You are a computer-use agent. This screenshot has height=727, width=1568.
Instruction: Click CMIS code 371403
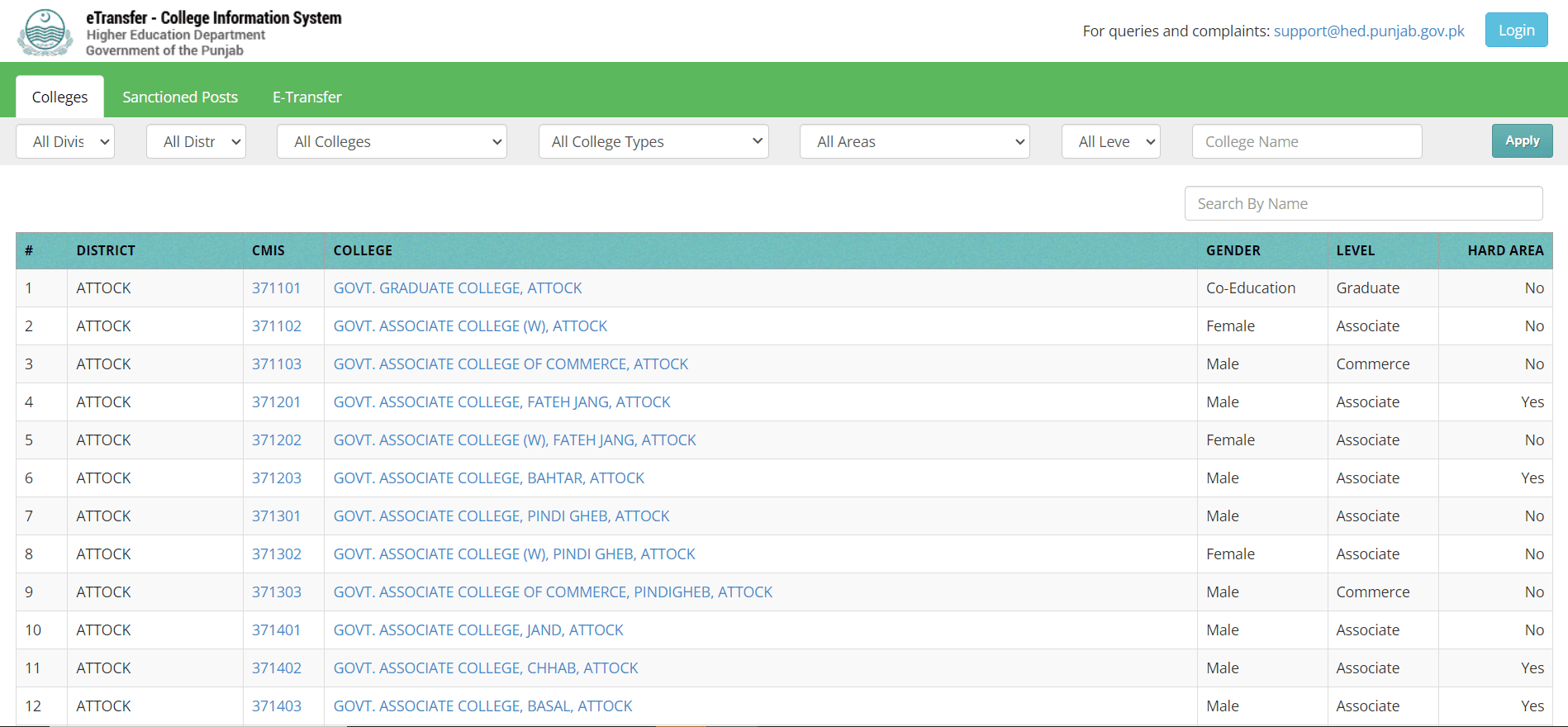pos(277,706)
